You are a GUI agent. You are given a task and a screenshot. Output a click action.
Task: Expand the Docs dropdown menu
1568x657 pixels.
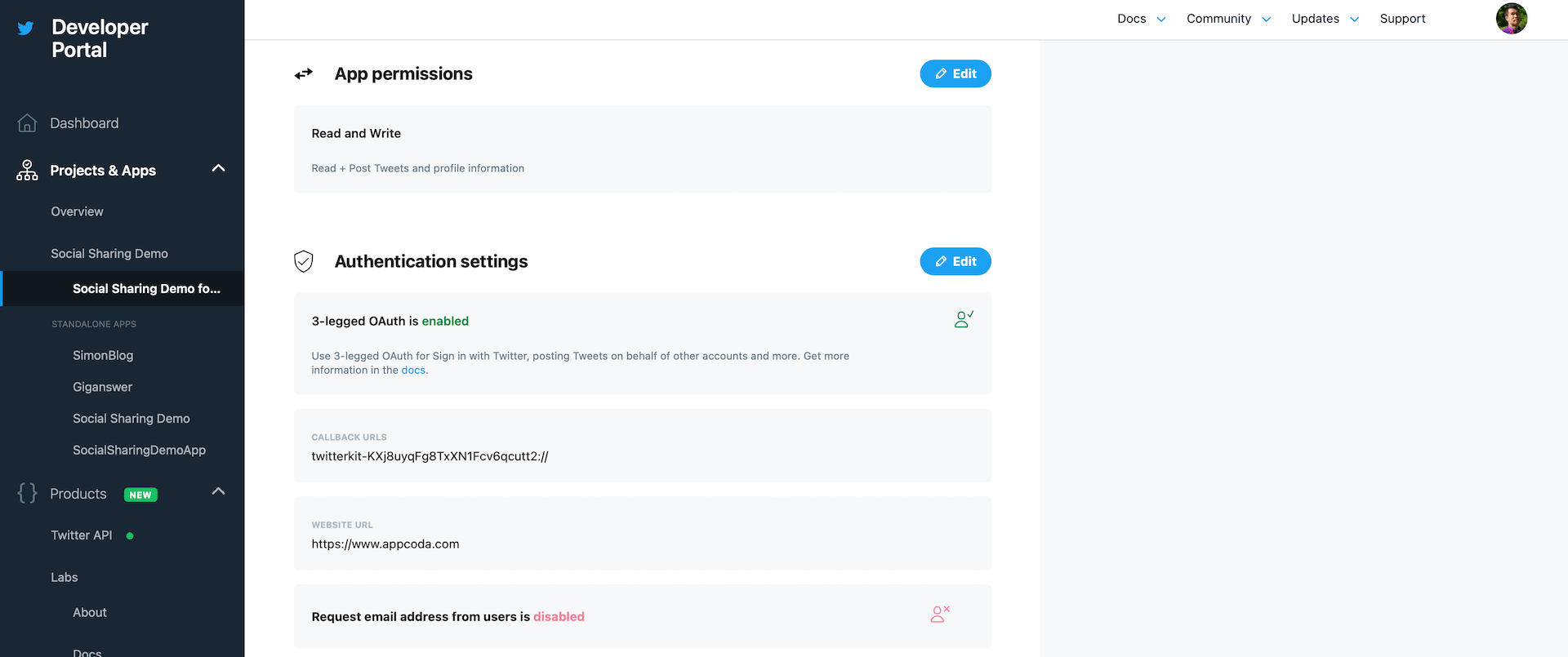click(x=1141, y=19)
